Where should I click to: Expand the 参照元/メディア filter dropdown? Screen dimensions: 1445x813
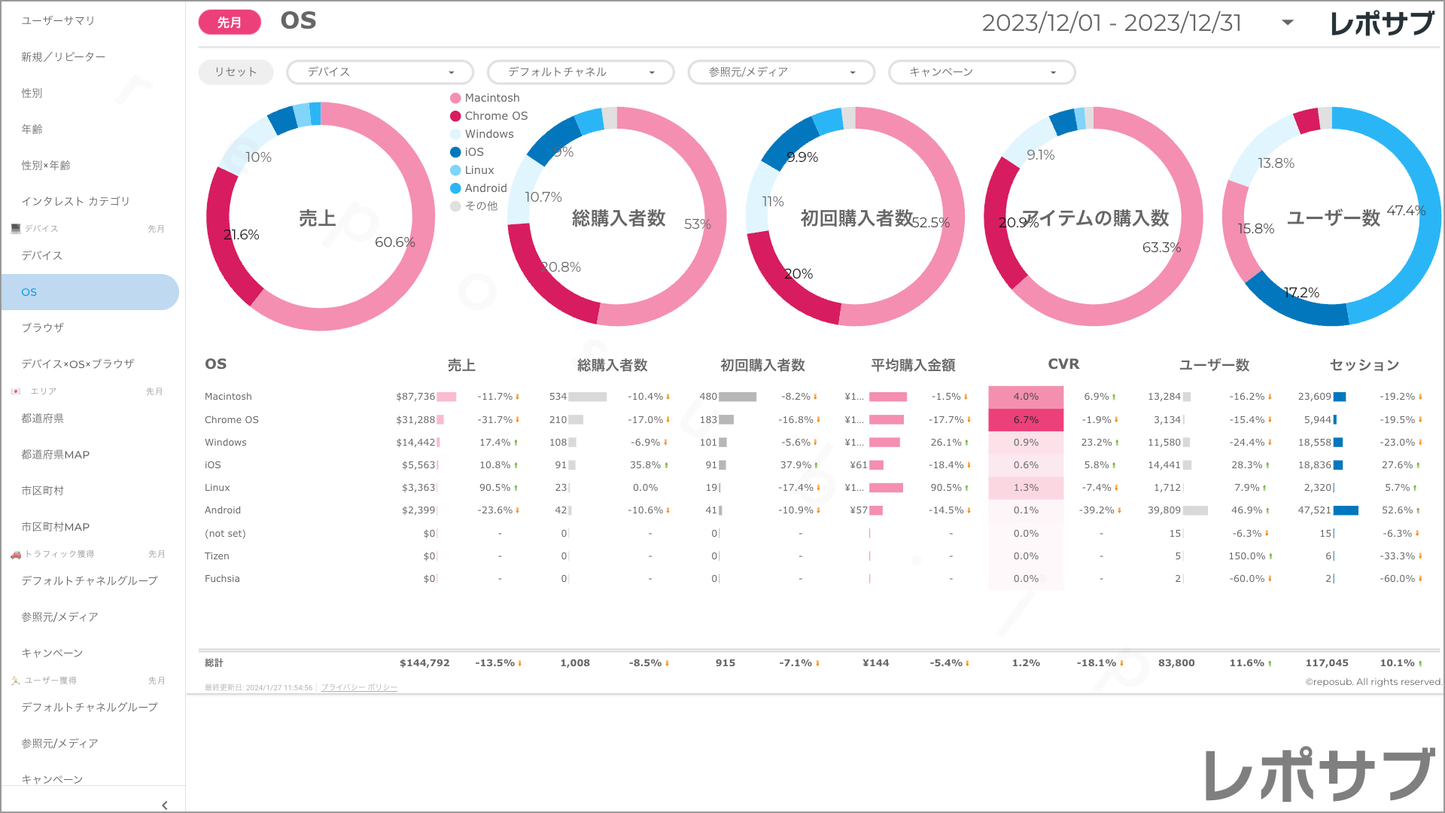click(781, 72)
